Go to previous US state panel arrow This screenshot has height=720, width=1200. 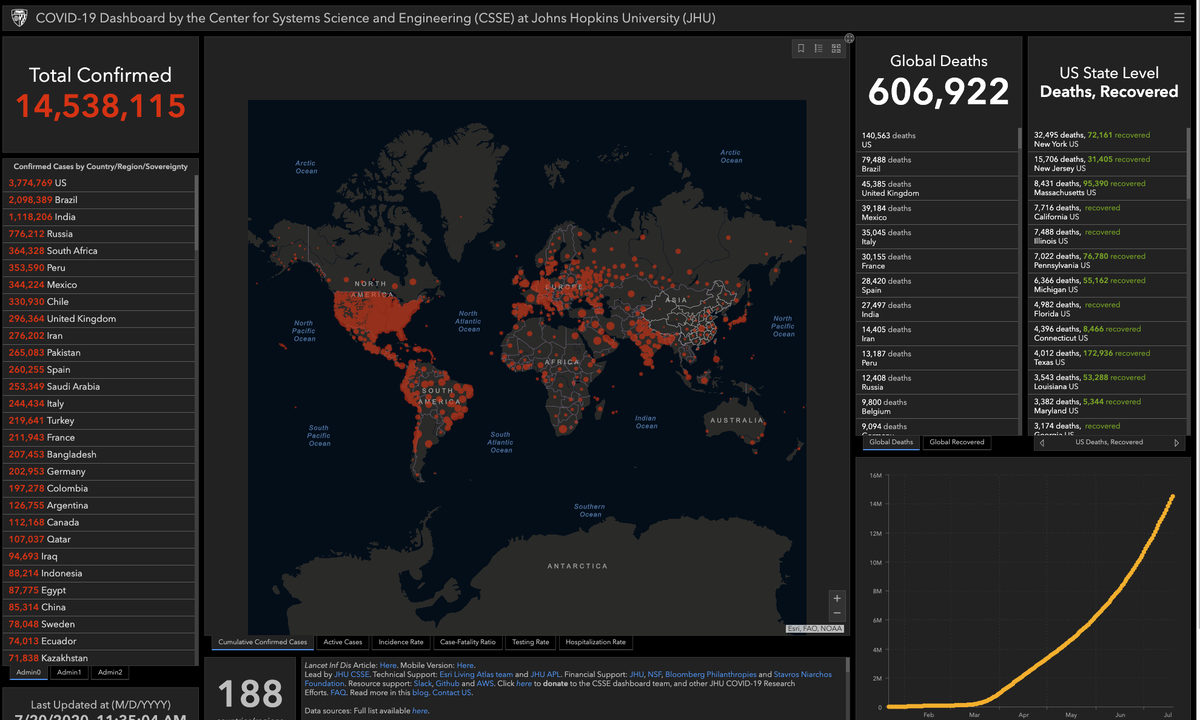[1042, 442]
